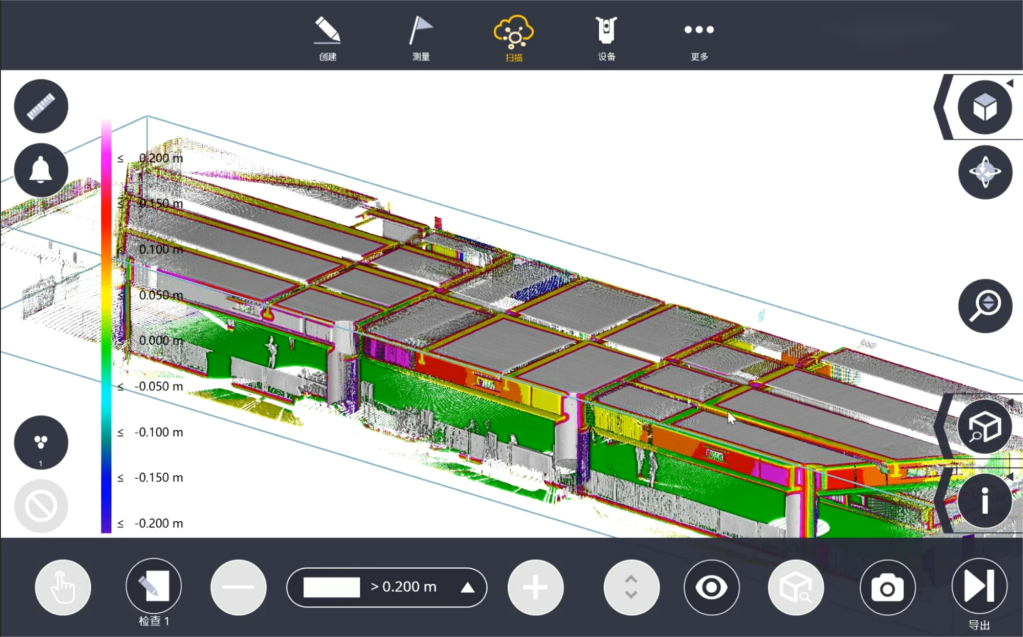Click the -0.200 m legend label
Screen dimensions: 1023x637
(x=159, y=523)
